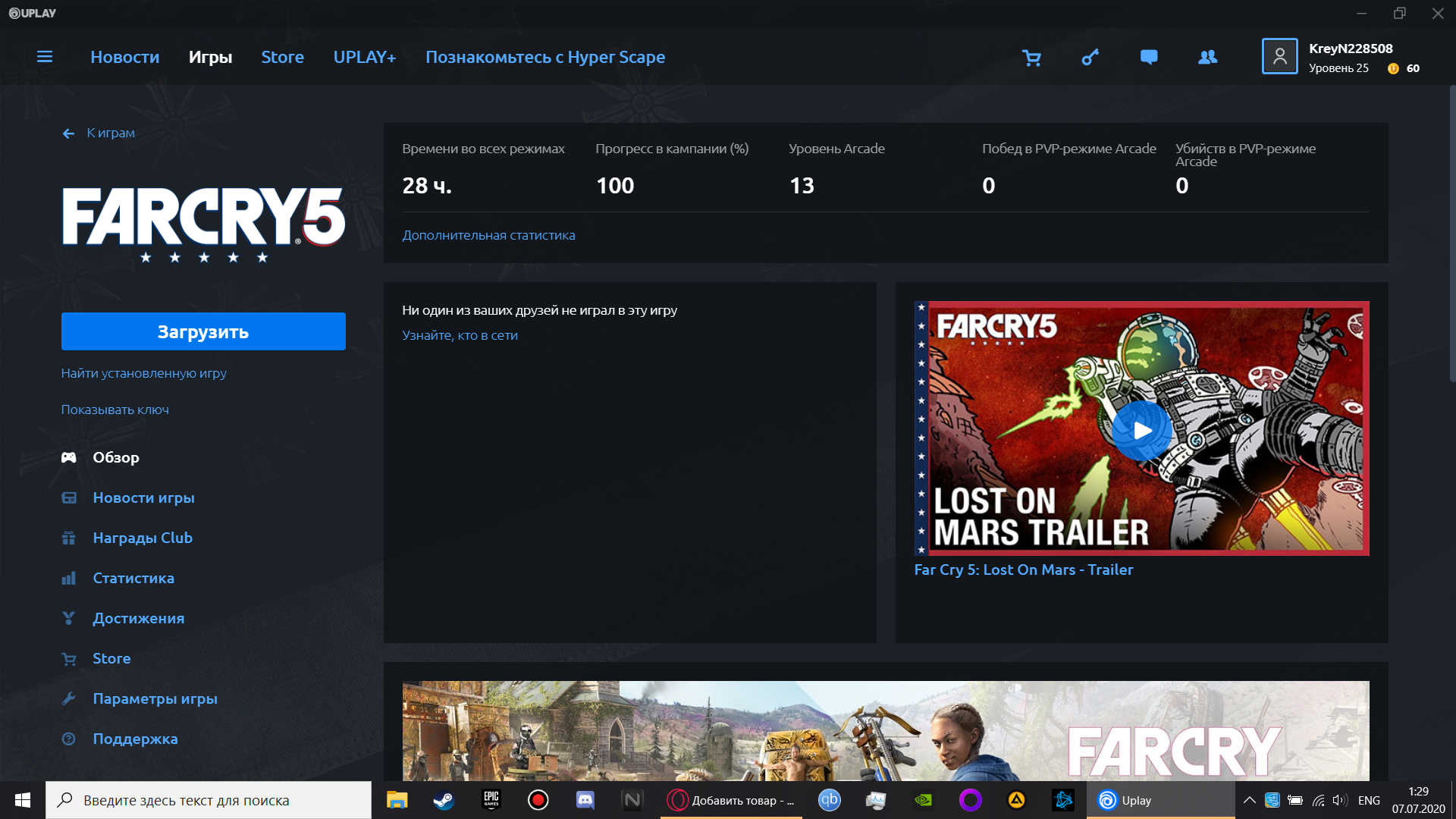Go back using the arrow icon

[x=68, y=133]
